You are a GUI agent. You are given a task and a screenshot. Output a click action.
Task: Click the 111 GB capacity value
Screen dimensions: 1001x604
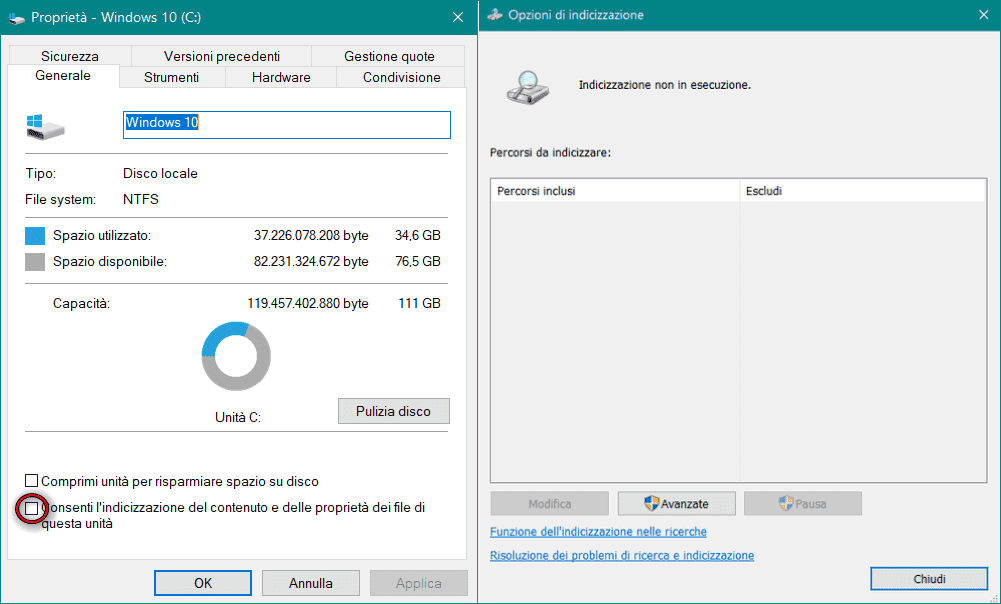419,303
